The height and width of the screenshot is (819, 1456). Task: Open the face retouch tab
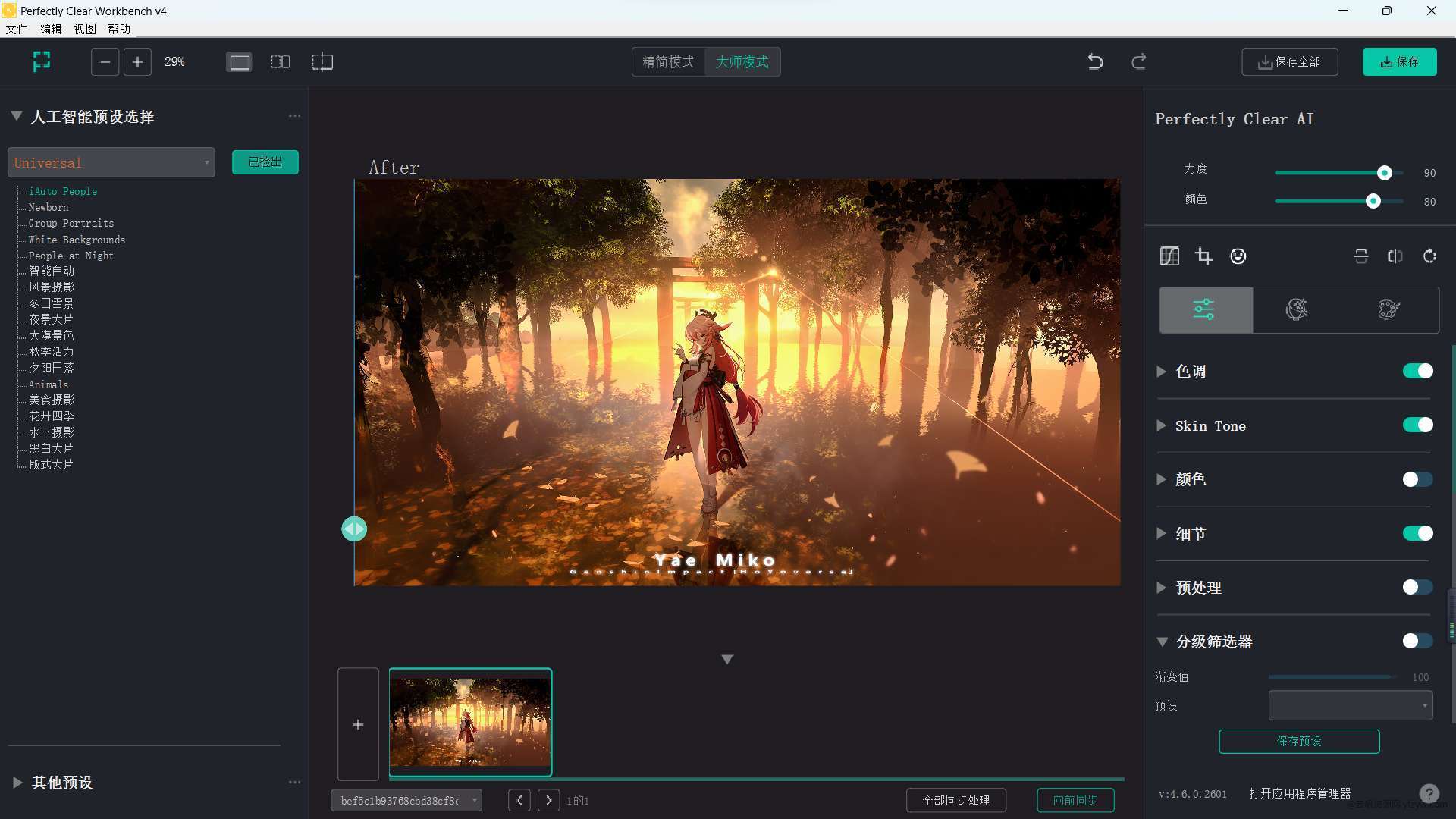(1297, 309)
